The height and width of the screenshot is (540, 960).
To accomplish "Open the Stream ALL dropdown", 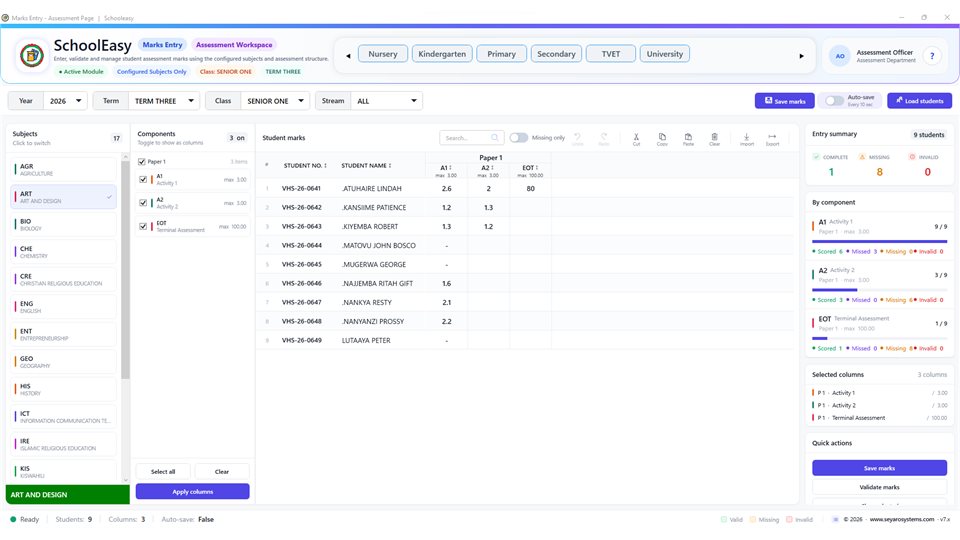I will tap(386, 101).
